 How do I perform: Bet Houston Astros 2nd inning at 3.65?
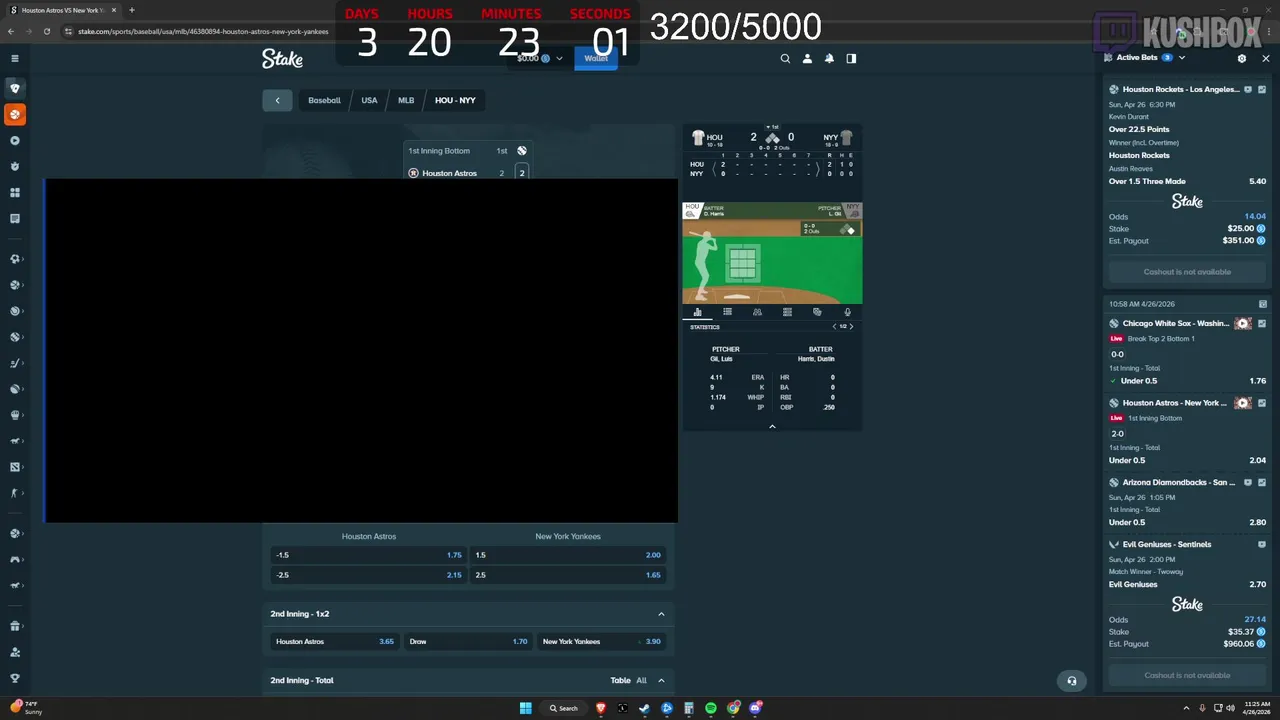click(334, 641)
